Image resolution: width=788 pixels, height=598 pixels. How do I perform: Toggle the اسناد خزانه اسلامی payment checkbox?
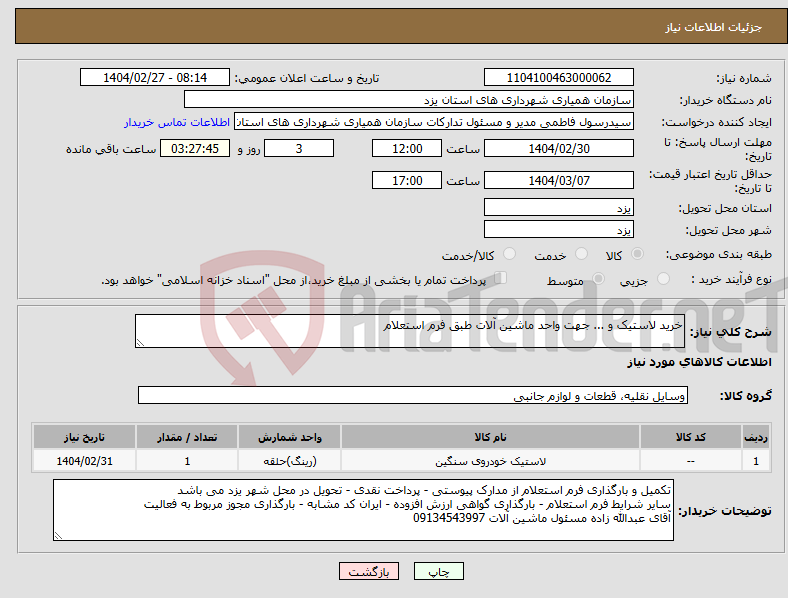click(501, 278)
